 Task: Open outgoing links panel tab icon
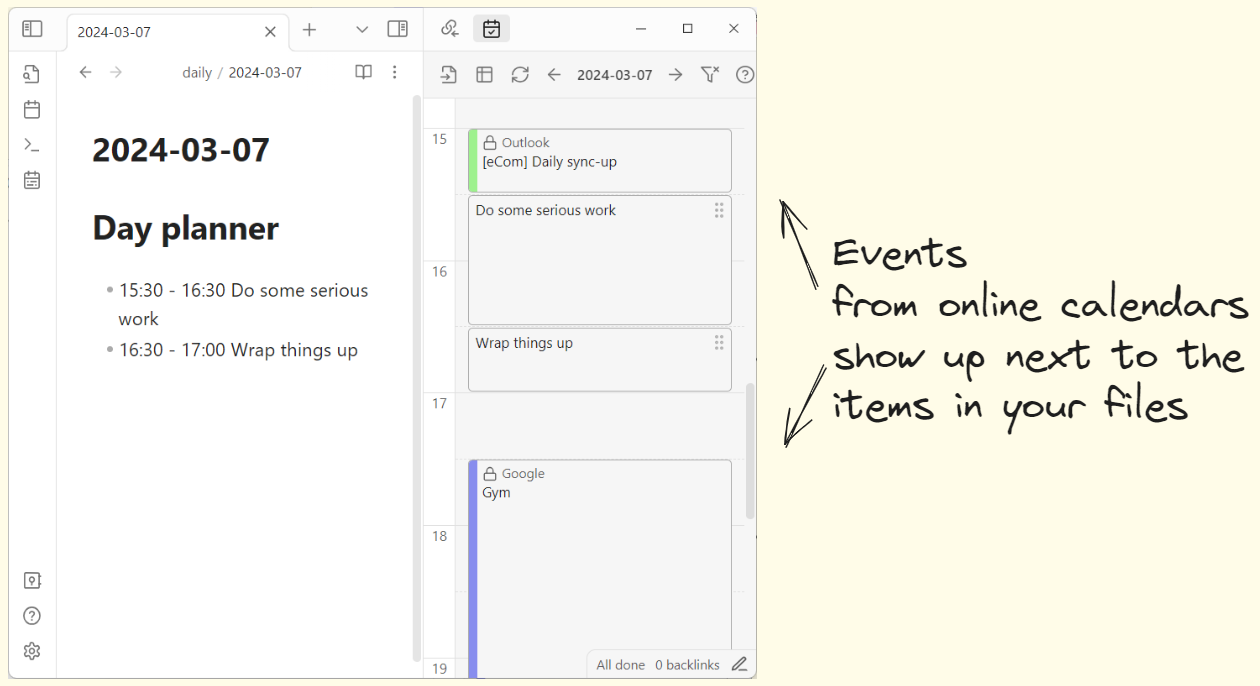[x=450, y=29]
